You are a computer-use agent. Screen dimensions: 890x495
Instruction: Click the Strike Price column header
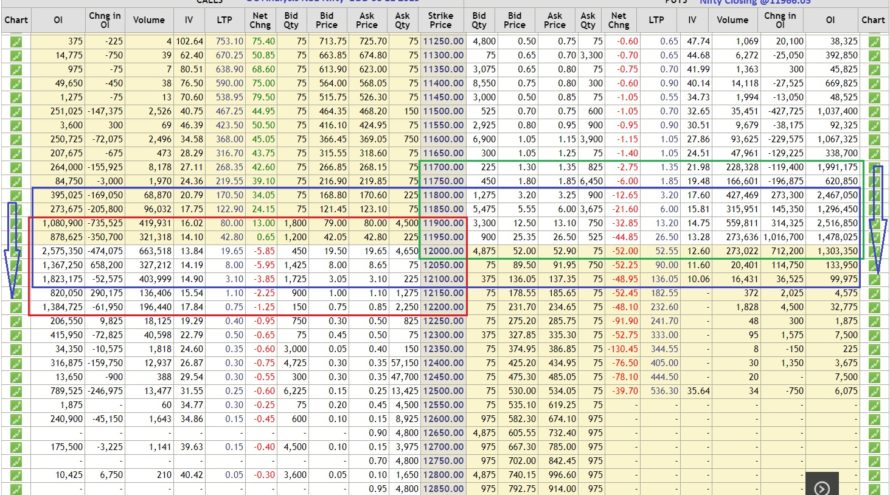tap(440, 20)
